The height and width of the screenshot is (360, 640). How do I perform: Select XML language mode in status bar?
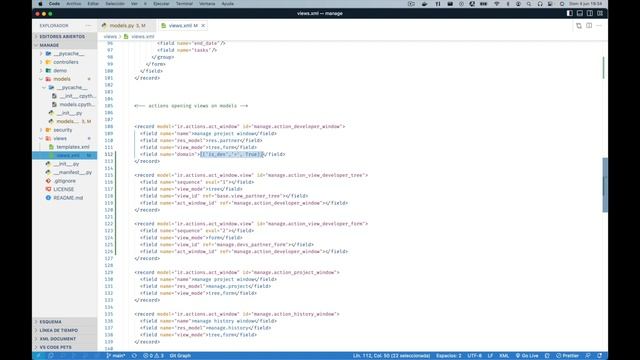(x=504, y=356)
